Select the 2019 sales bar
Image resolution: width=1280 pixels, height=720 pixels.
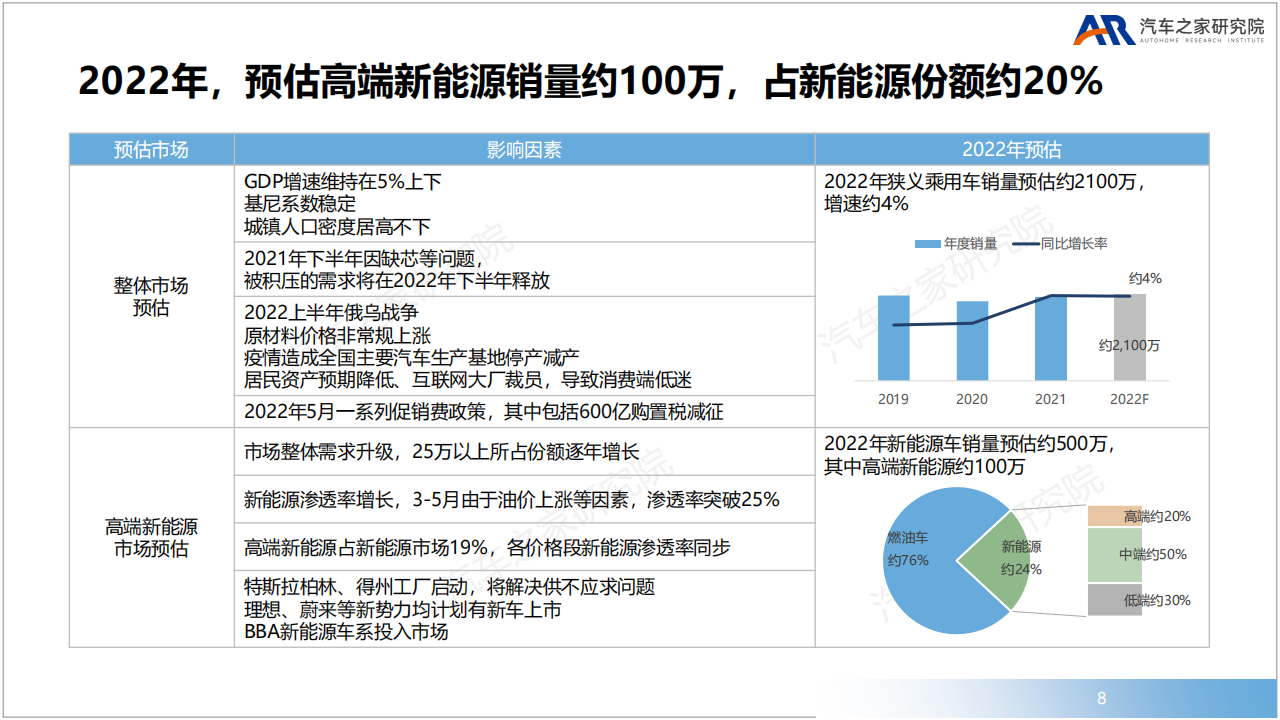tap(893, 337)
